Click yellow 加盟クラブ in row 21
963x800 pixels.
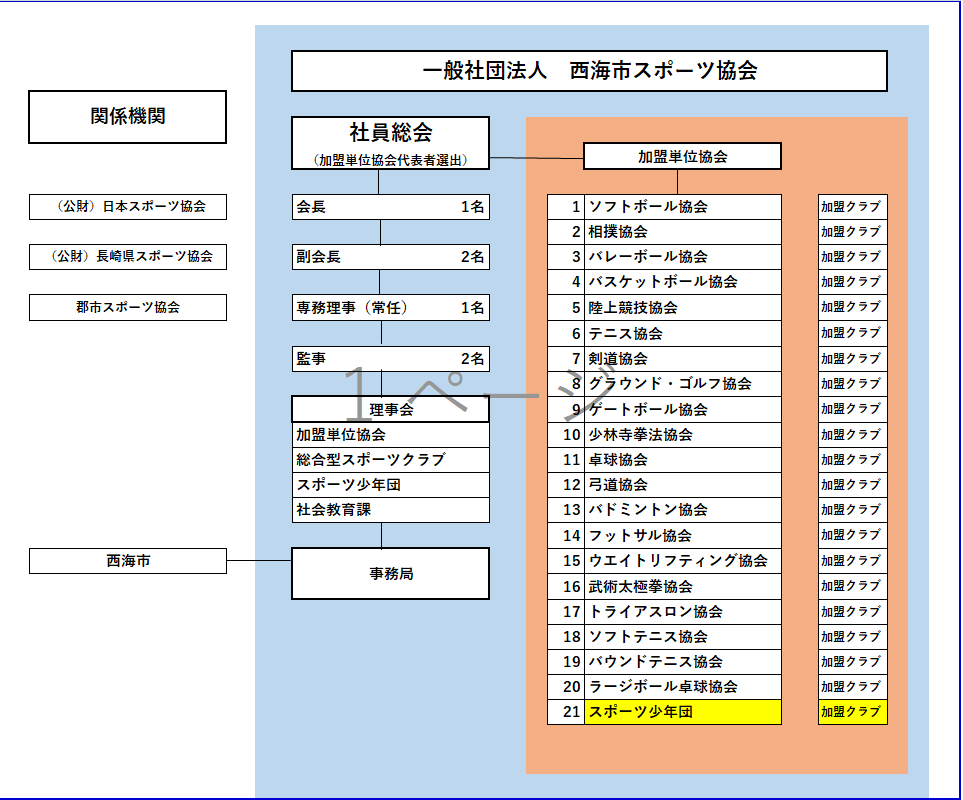click(852, 712)
